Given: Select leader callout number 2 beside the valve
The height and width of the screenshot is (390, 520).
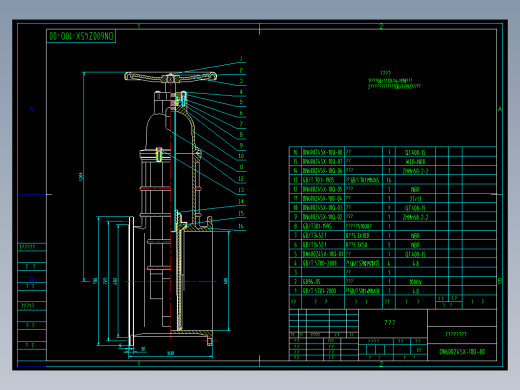Looking at the screenshot, I should point(241,70).
